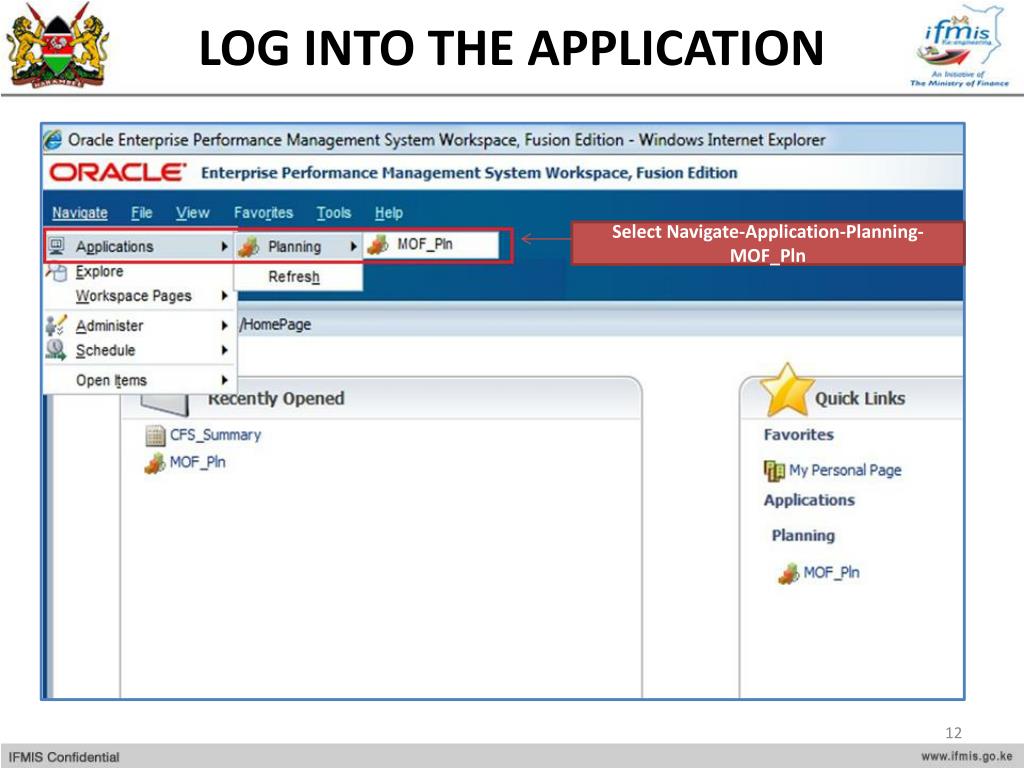1024x768 pixels.
Task: Click the Planning heading in Quick Links
Action: coord(803,536)
